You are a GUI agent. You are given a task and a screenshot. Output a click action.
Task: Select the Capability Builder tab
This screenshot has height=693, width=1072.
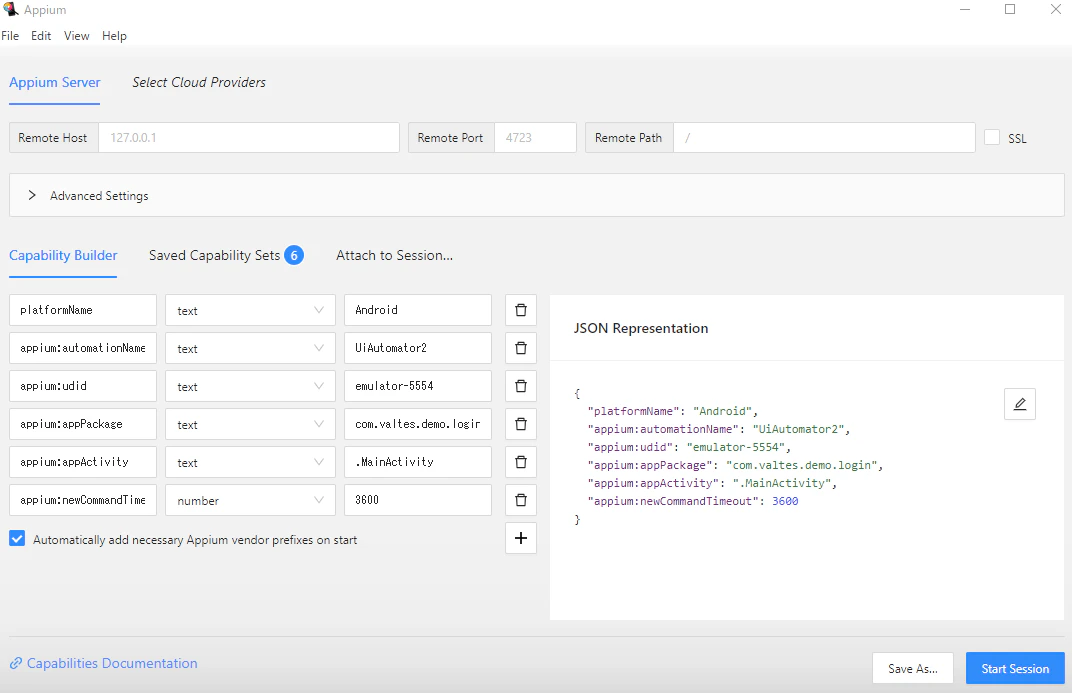63,255
